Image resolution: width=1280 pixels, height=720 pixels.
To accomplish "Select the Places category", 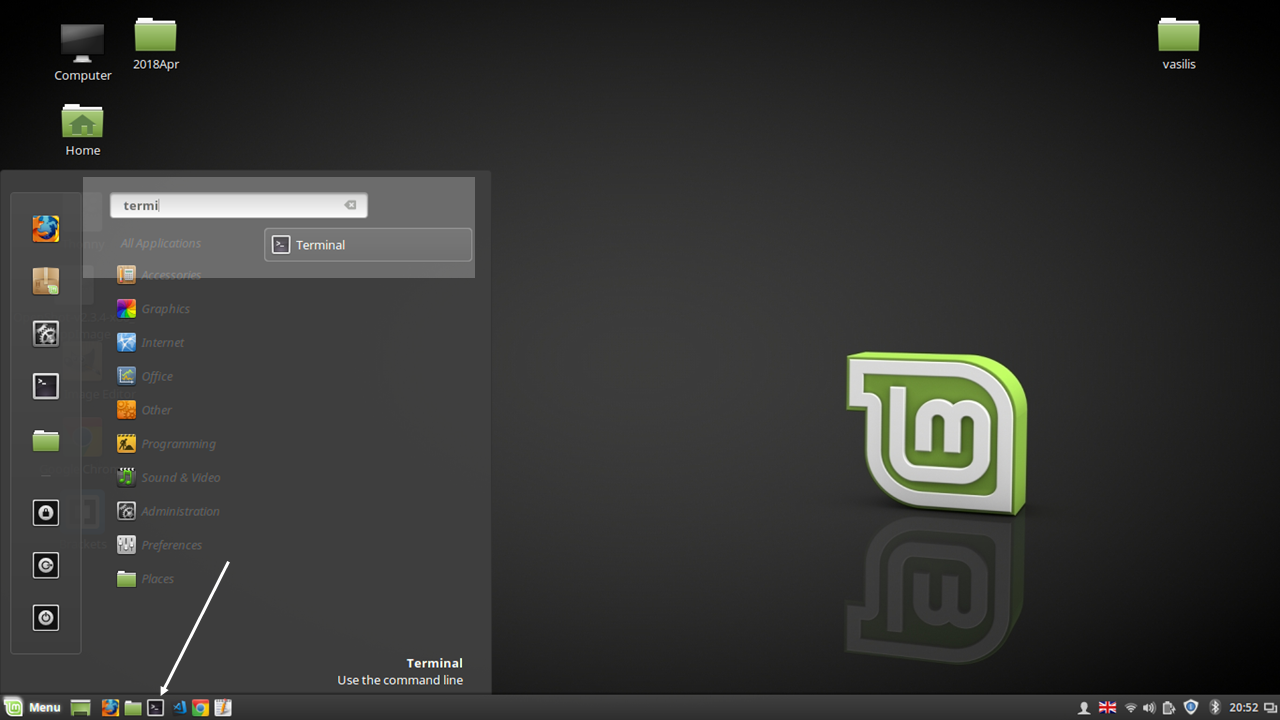I will pyautogui.click(x=145, y=579).
